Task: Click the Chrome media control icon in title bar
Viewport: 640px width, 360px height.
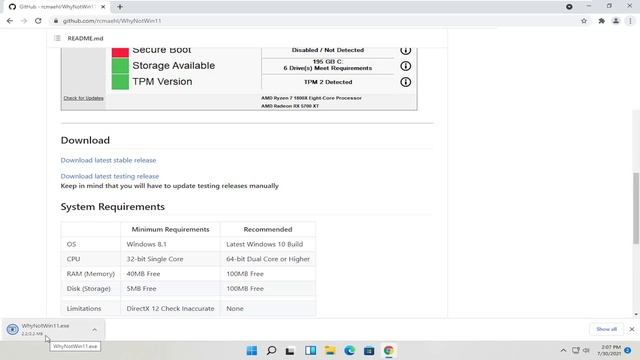Action: coord(569,7)
